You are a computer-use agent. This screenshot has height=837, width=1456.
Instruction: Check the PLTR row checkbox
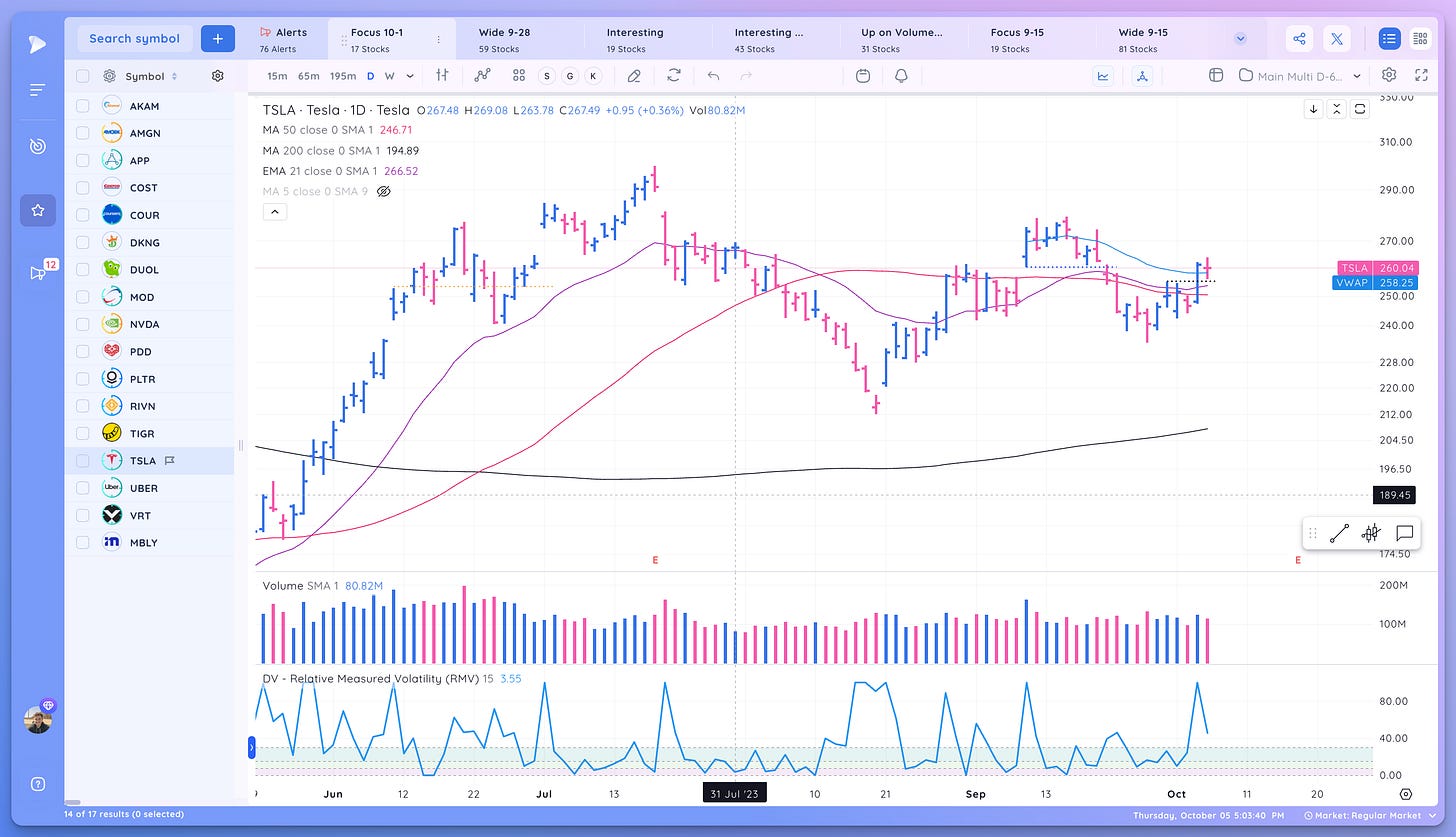(x=82, y=379)
